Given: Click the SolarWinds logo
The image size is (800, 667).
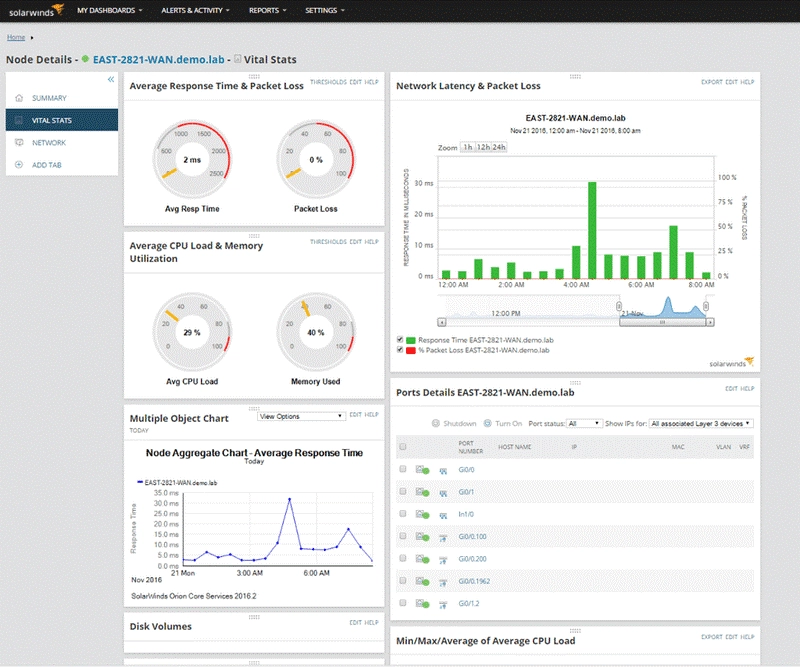Looking at the screenshot, I should [x=36, y=10].
